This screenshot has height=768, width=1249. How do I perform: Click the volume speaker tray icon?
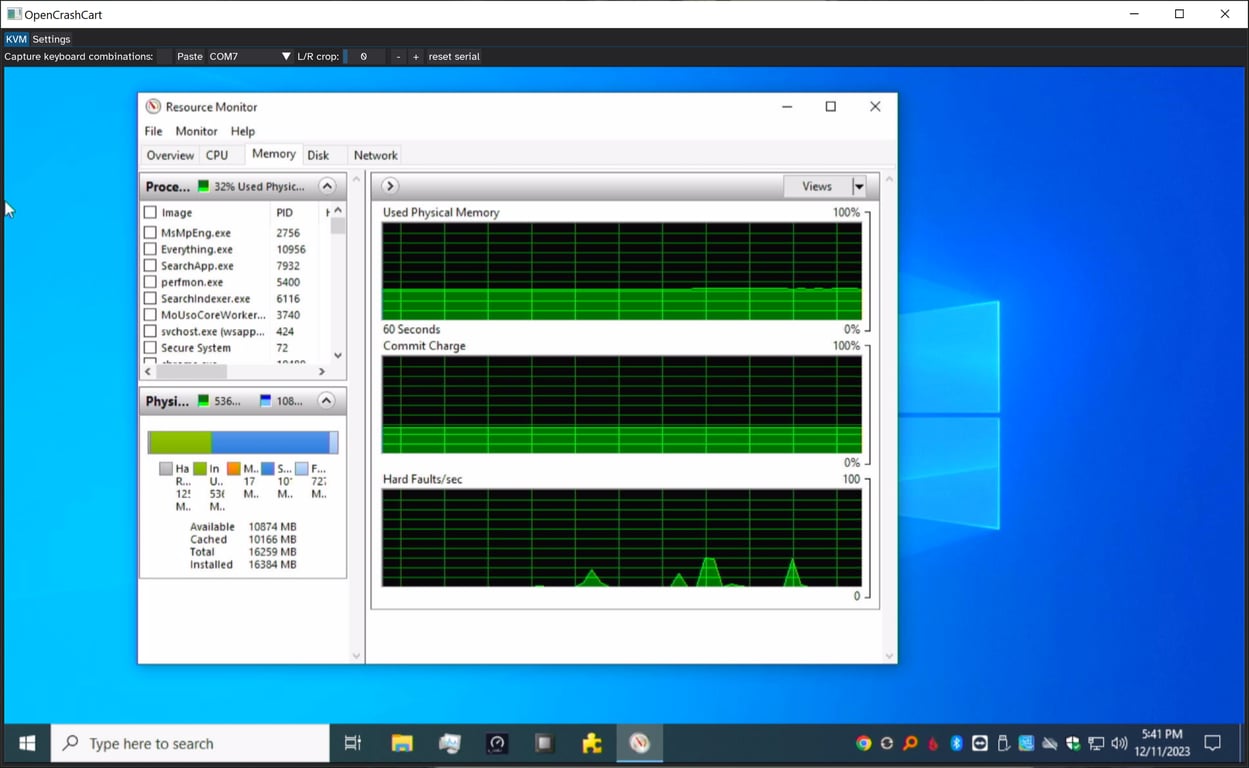[1119, 743]
